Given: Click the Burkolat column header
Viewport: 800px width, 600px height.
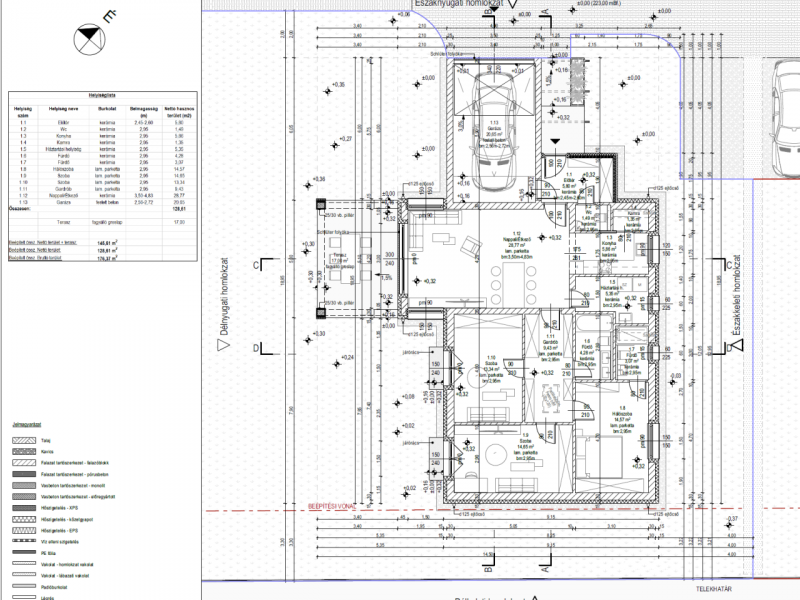Looking at the screenshot, I should (x=107, y=109).
